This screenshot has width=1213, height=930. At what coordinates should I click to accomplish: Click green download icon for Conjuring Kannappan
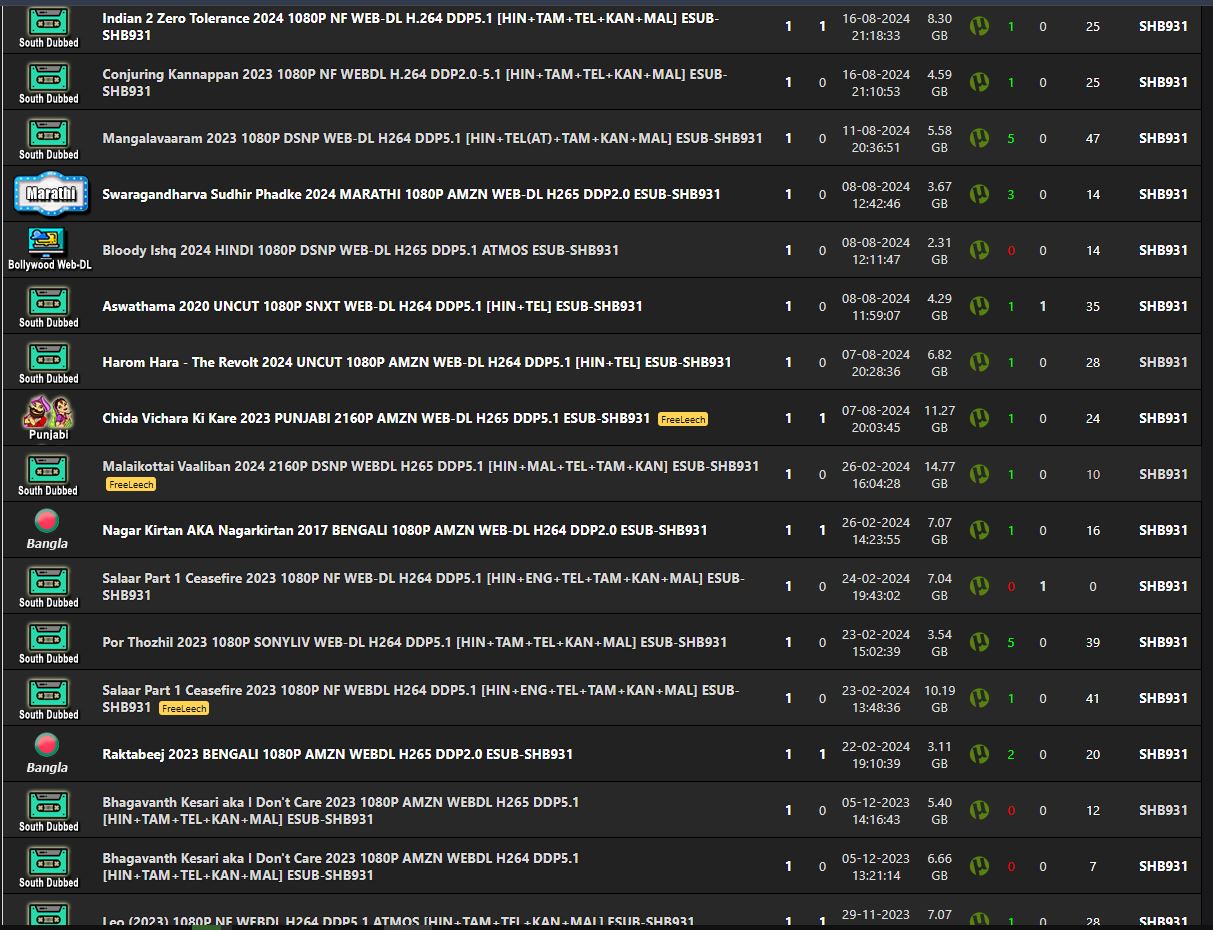tap(979, 82)
